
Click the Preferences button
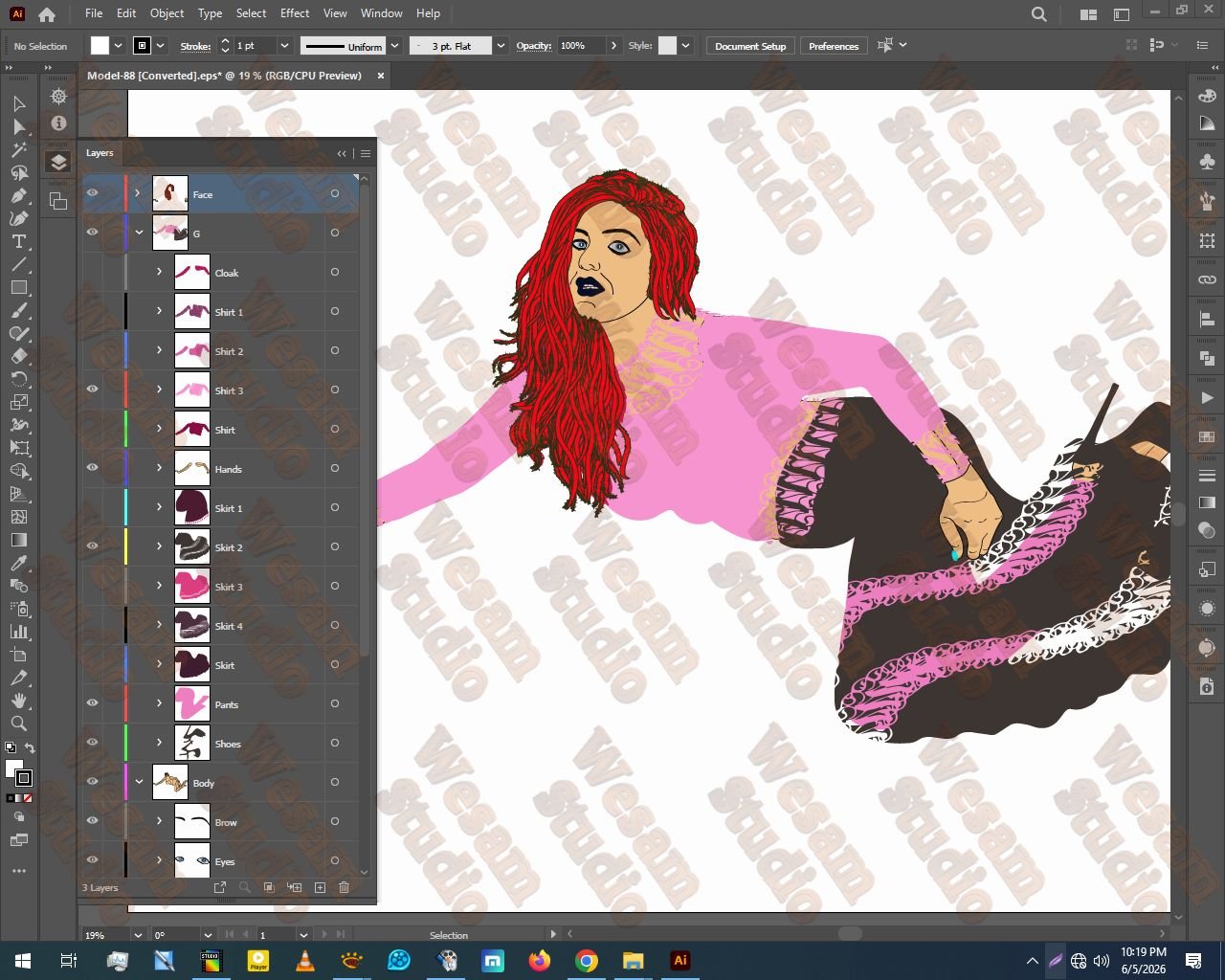(x=834, y=46)
